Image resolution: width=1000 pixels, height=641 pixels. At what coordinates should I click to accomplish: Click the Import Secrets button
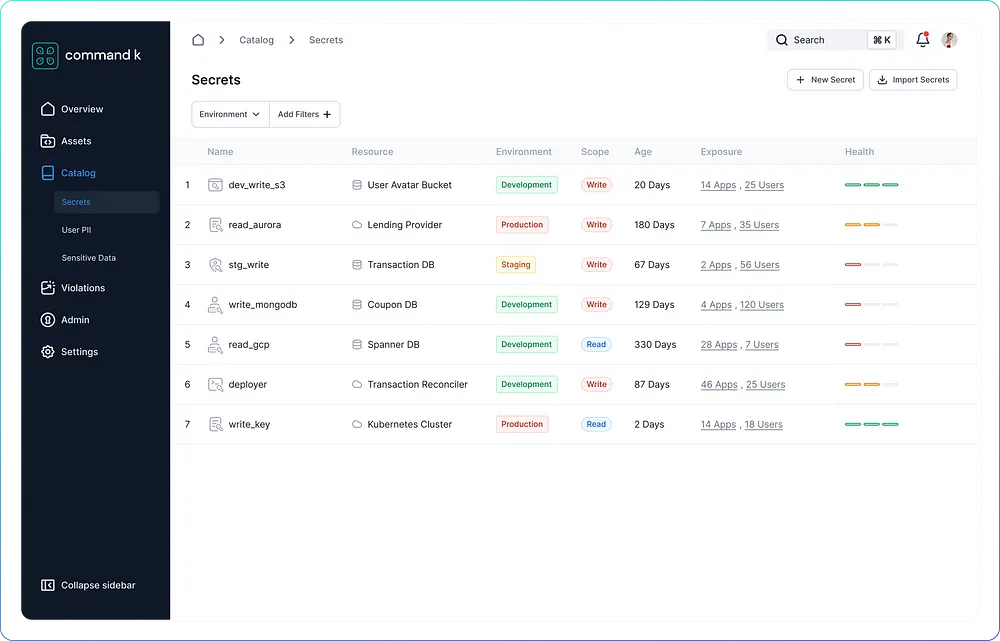coord(912,80)
